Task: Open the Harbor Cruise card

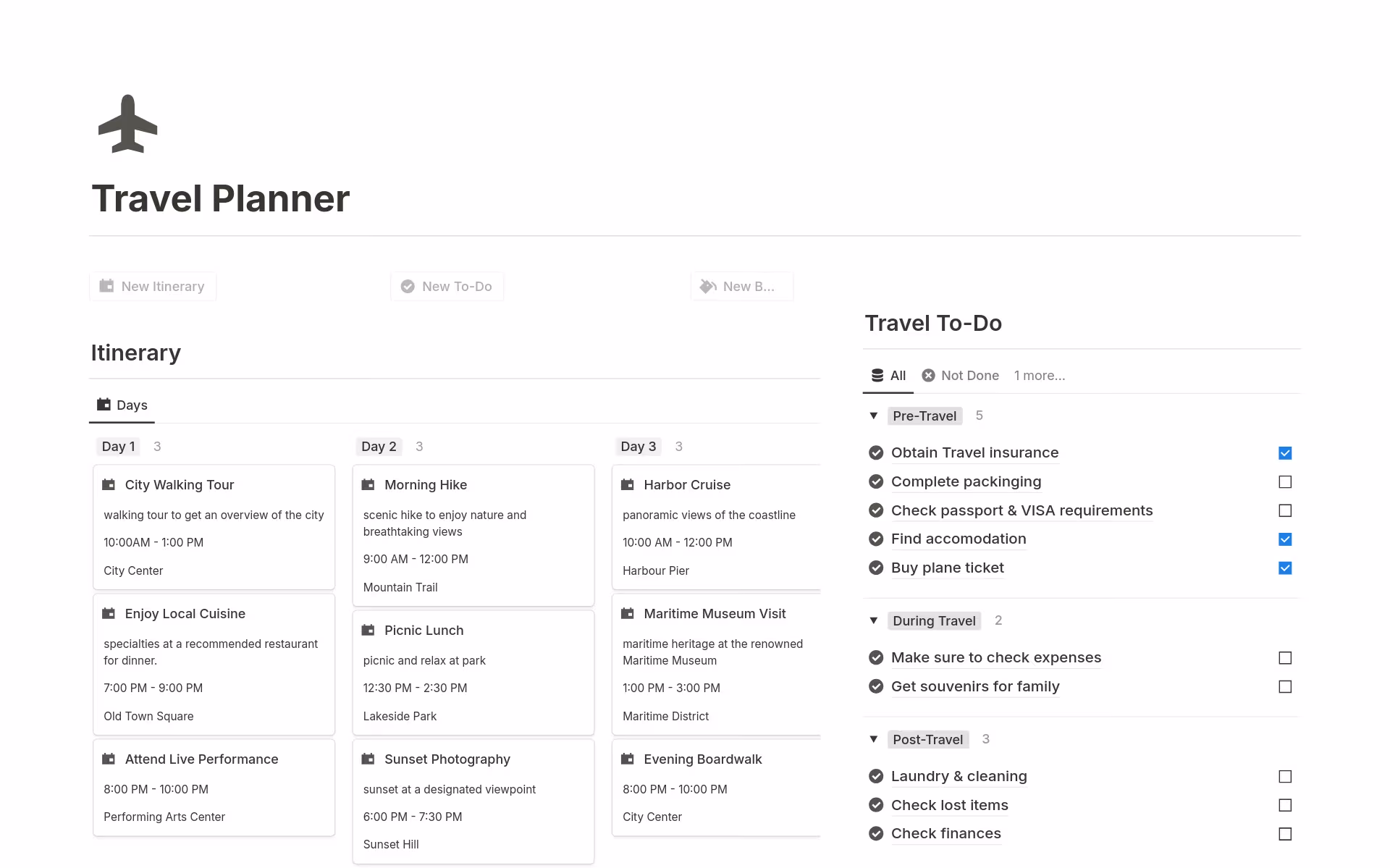Action: [x=686, y=484]
